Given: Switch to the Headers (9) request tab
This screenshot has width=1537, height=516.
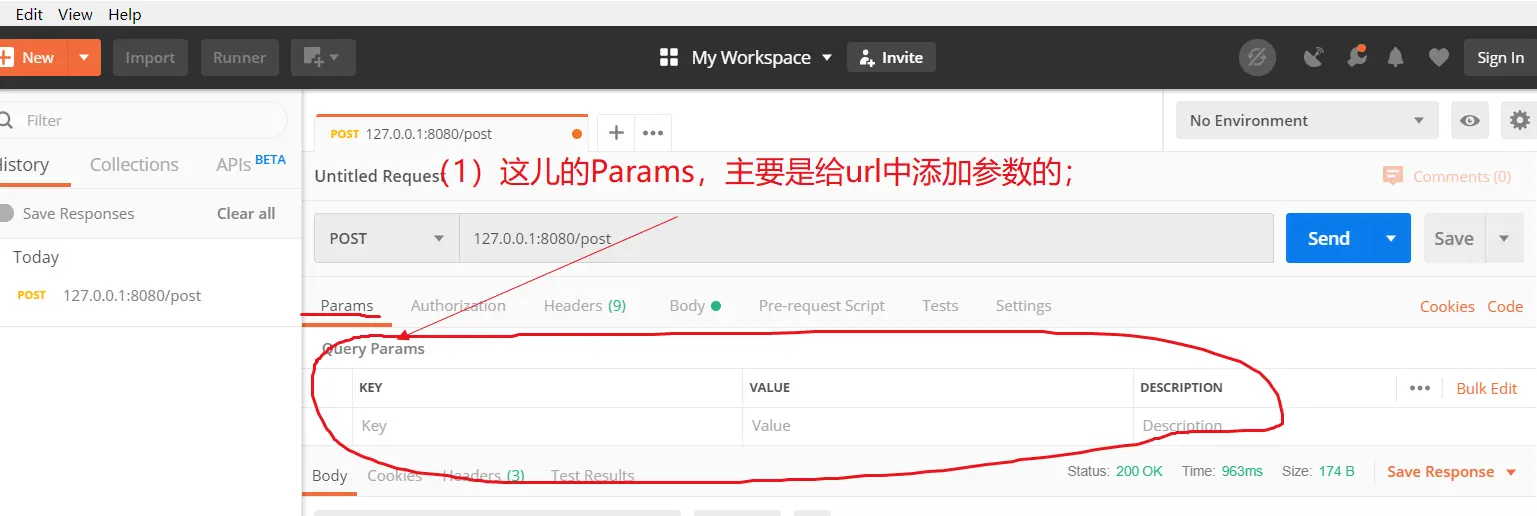Looking at the screenshot, I should click(x=585, y=306).
